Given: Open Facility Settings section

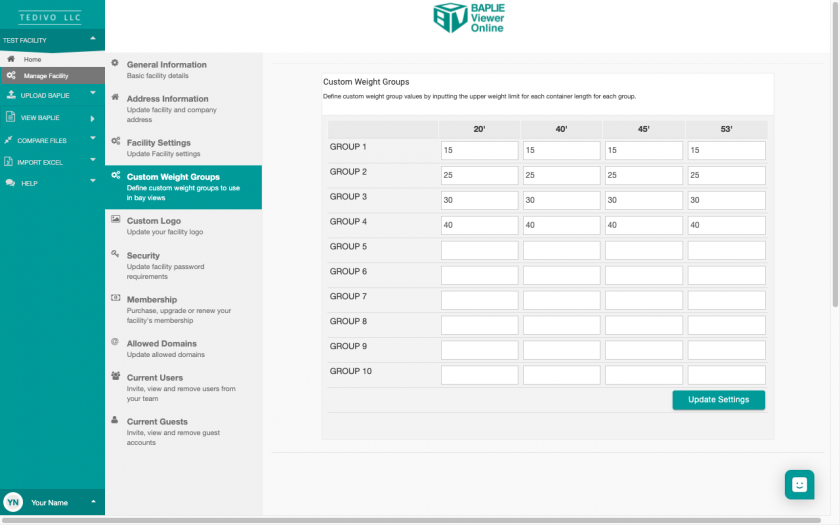Looking at the screenshot, I should [x=183, y=148].
